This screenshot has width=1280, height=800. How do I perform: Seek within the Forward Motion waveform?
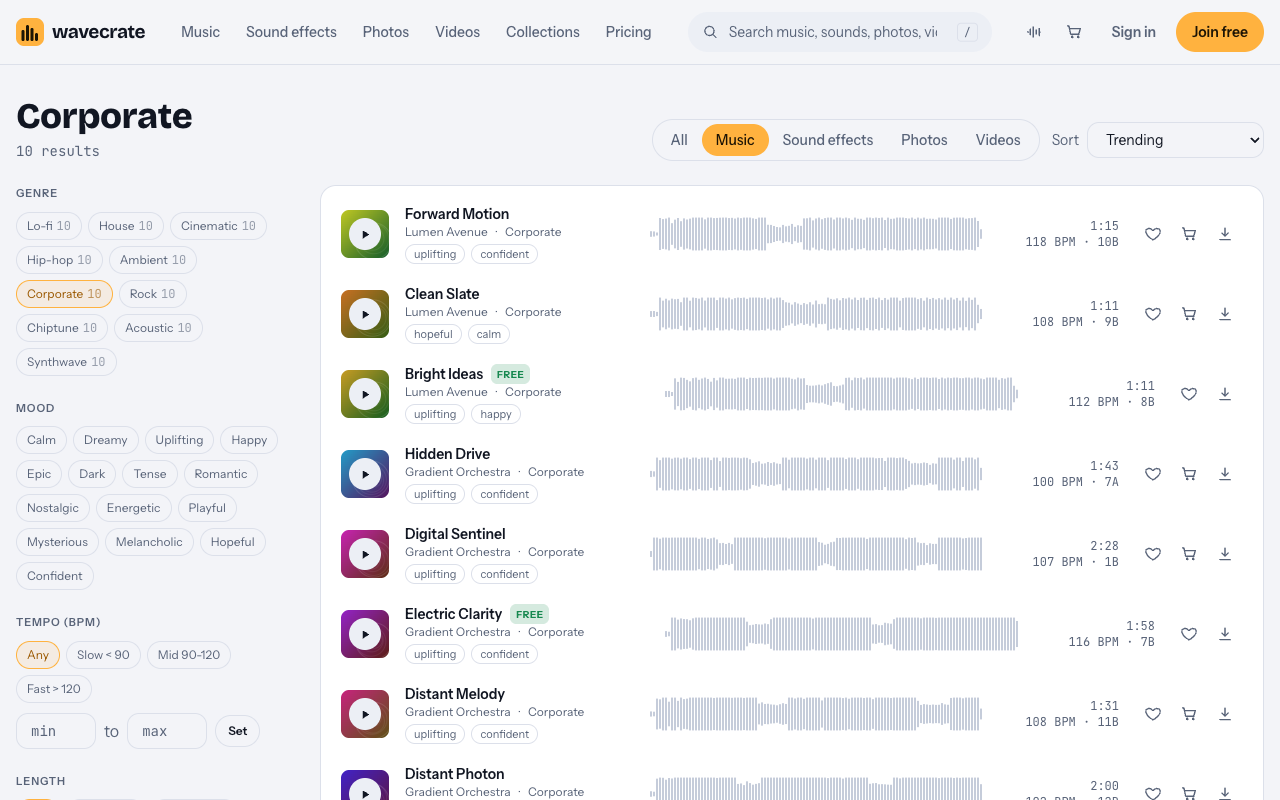click(x=816, y=234)
